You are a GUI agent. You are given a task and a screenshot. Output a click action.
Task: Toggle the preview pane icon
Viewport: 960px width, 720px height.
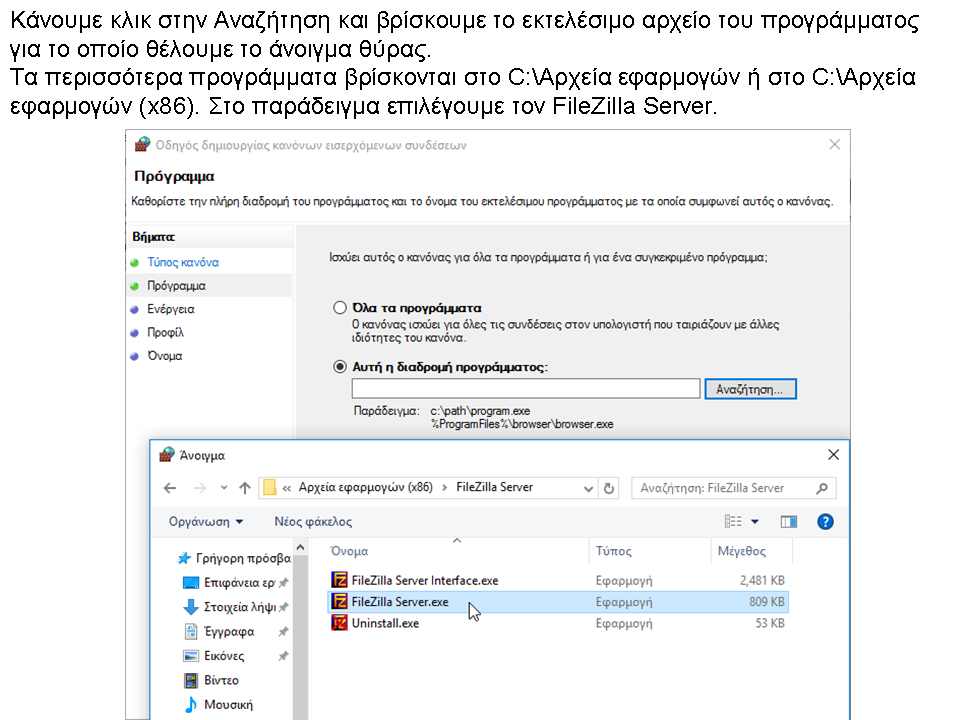pos(789,522)
